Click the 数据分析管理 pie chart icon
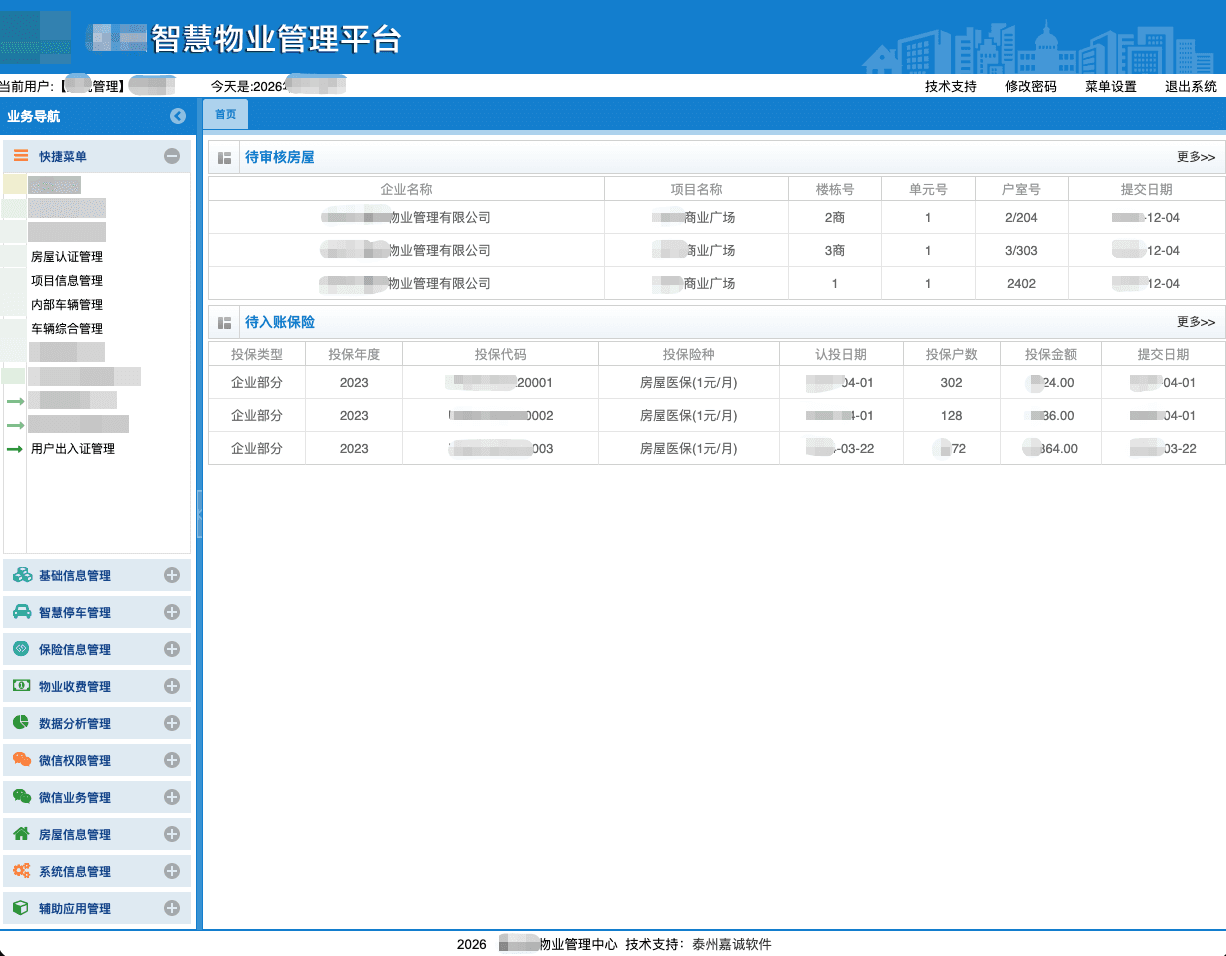1226x956 pixels. (21, 723)
